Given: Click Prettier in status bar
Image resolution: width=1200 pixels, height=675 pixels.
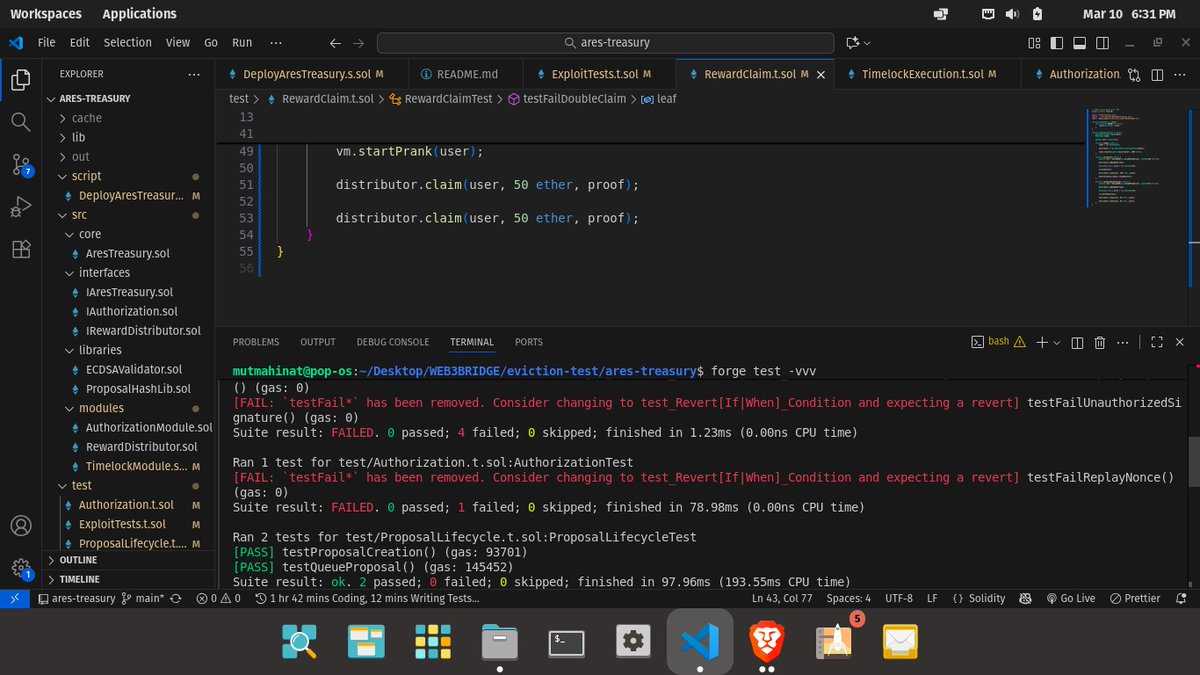Looking at the screenshot, I should pyautogui.click(x=1134, y=598).
